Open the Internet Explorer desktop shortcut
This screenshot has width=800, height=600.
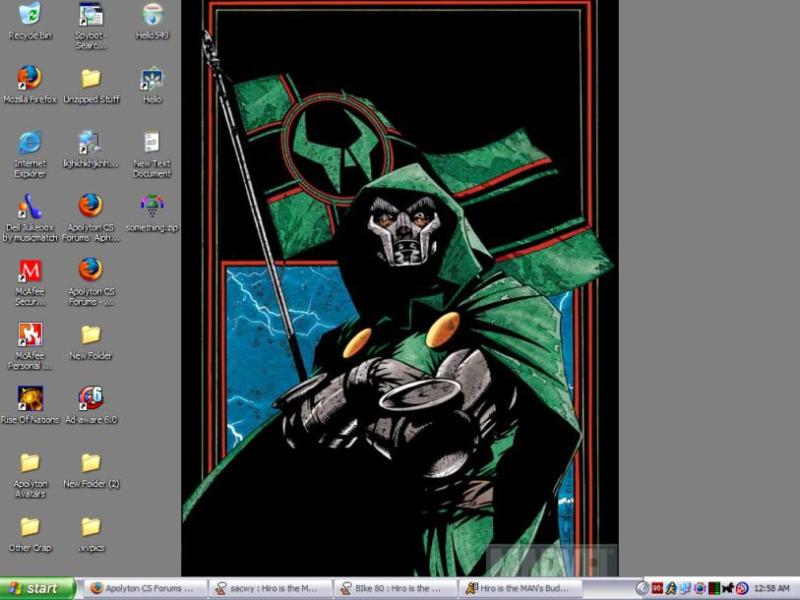click(30, 142)
